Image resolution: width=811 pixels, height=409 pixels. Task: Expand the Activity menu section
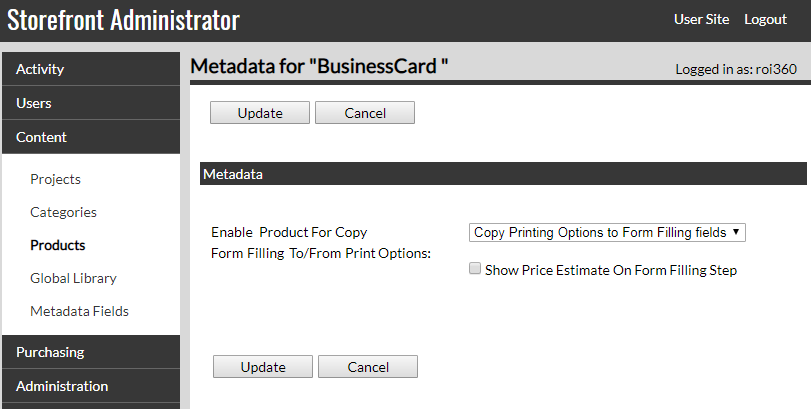click(90, 69)
